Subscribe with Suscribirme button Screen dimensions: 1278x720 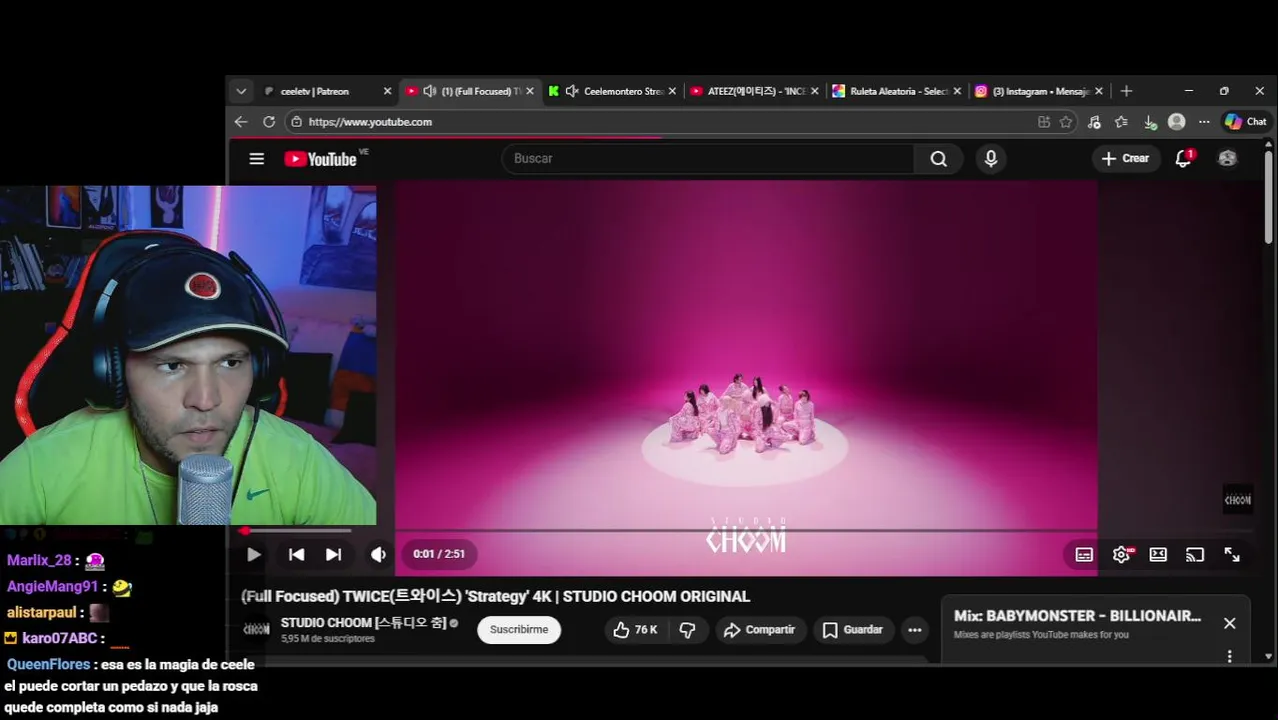[x=519, y=630]
